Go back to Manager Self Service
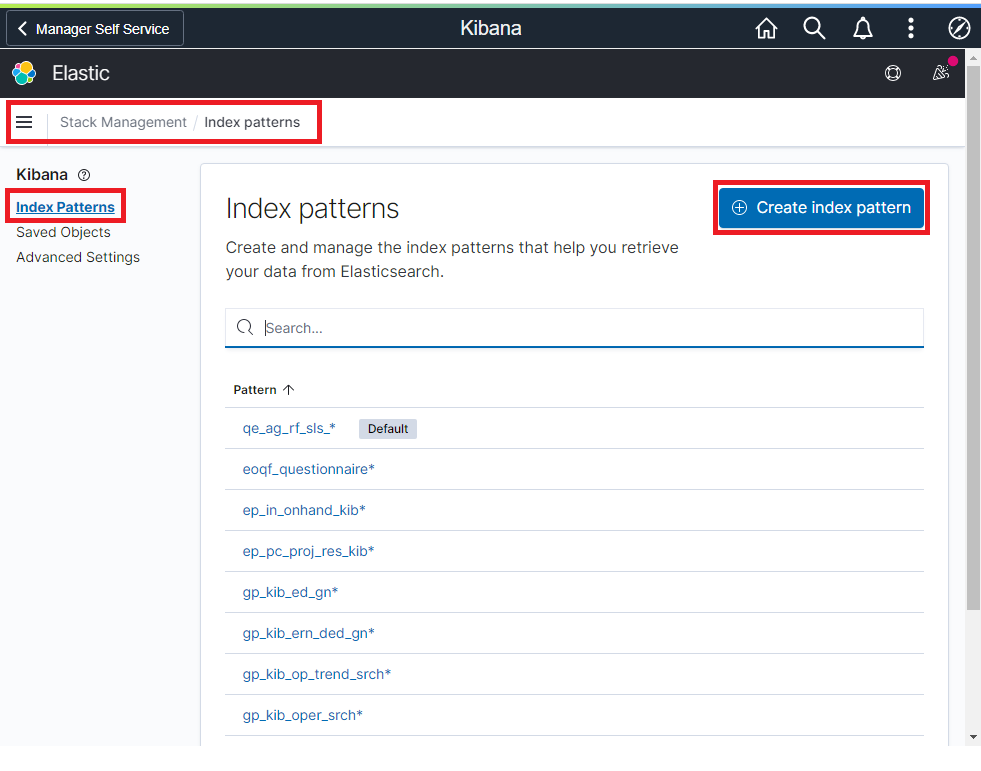This screenshot has height=771, width=981. point(95,29)
